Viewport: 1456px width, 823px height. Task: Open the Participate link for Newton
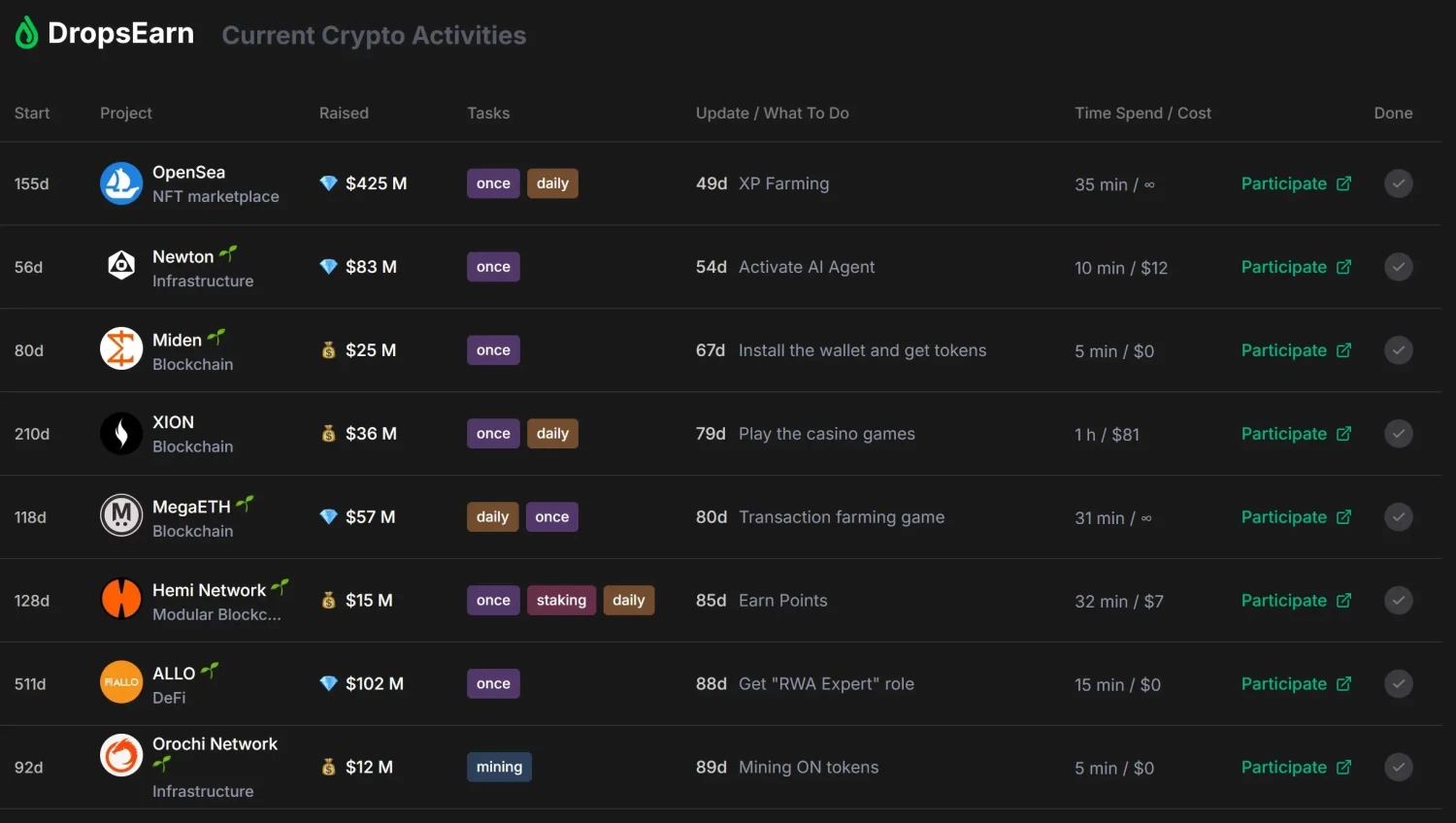1296,267
